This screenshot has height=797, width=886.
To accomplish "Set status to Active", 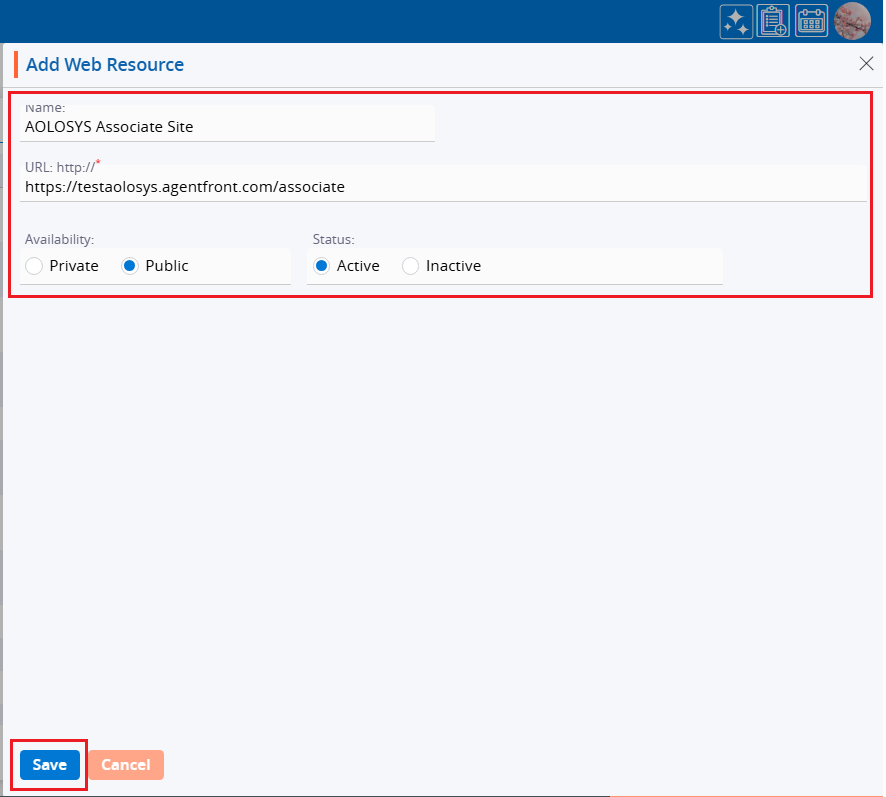I will point(322,266).
